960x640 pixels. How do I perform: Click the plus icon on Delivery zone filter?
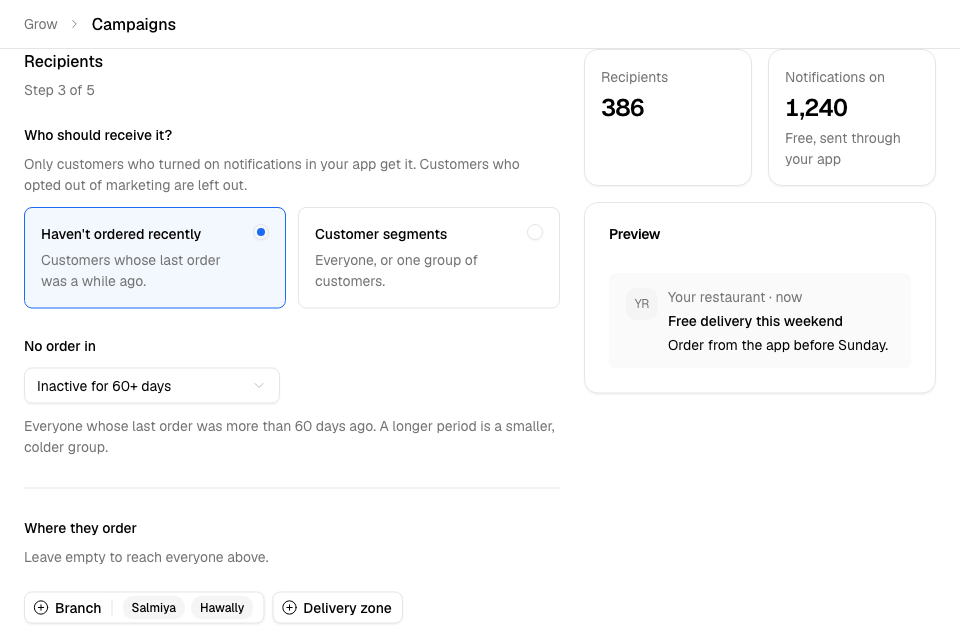(290, 608)
